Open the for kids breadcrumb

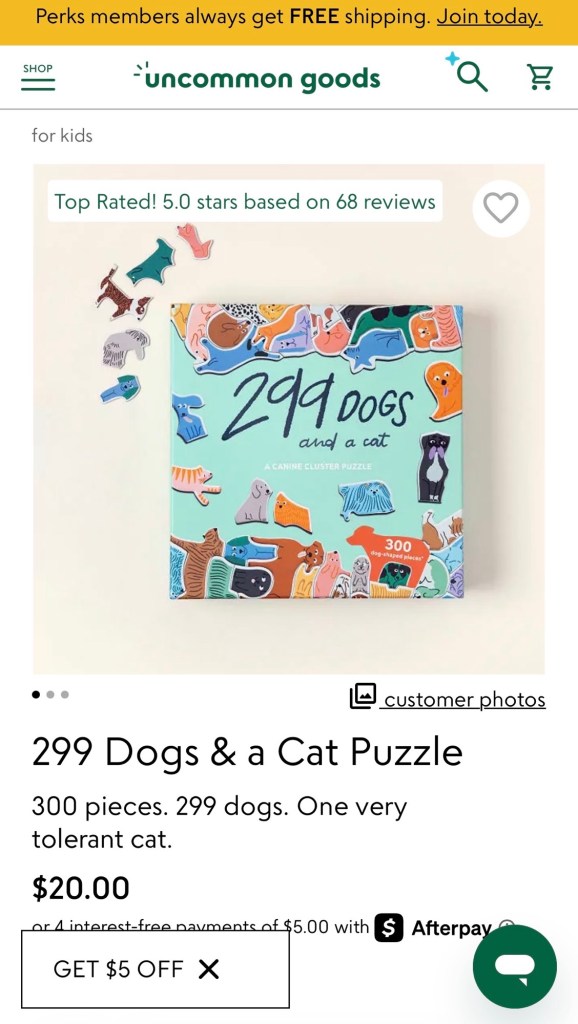(62, 136)
